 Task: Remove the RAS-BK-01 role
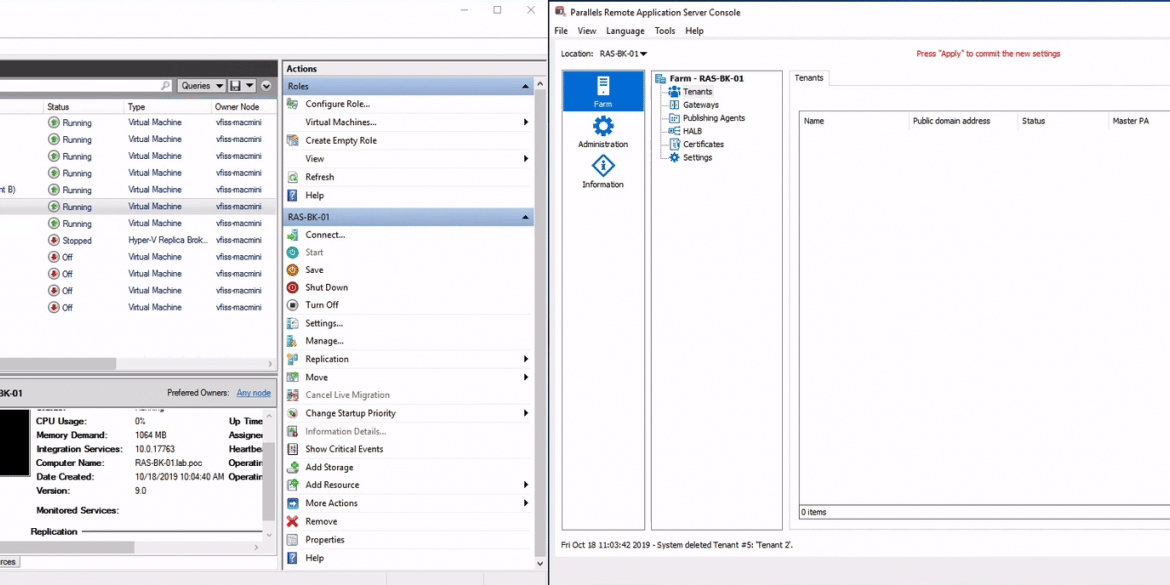tap(321, 522)
